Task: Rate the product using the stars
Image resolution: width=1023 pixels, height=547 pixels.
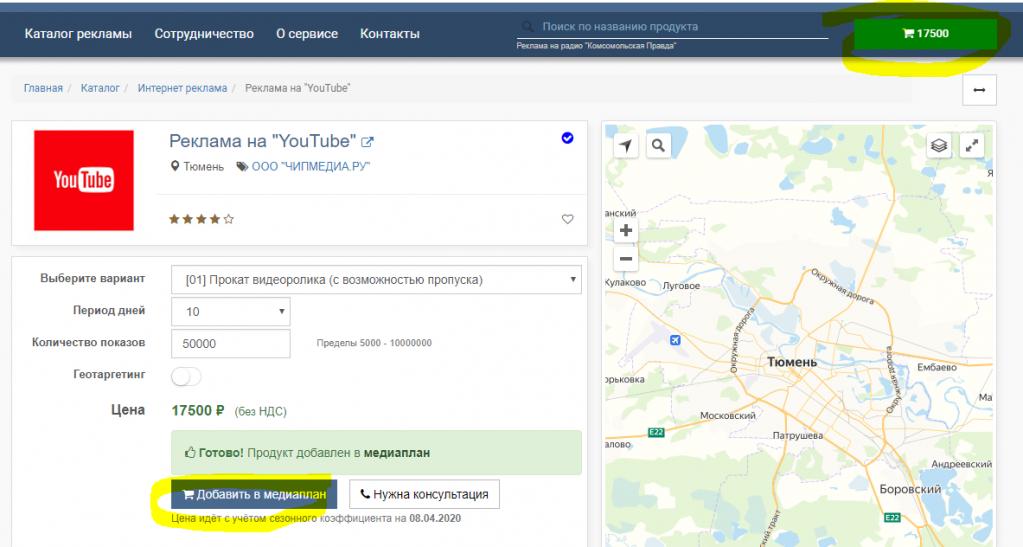Action: click(x=201, y=218)
